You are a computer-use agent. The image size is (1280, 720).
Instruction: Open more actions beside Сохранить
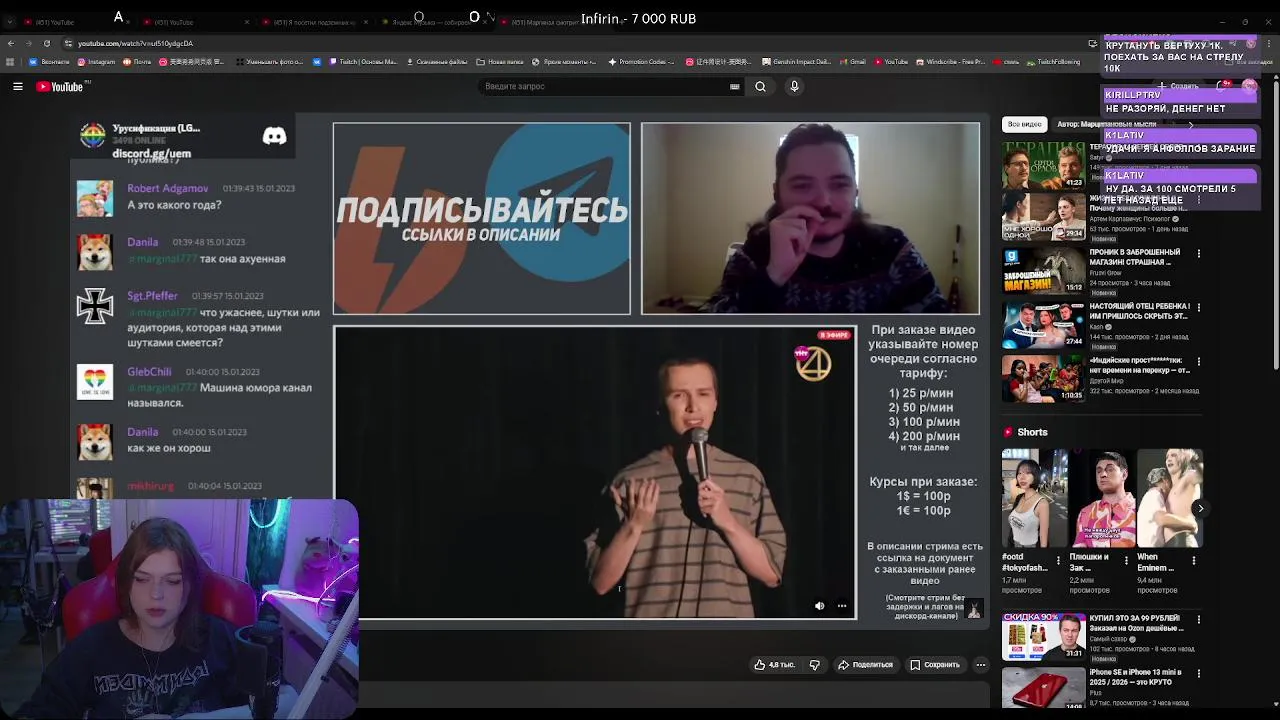tap(981, 665)
